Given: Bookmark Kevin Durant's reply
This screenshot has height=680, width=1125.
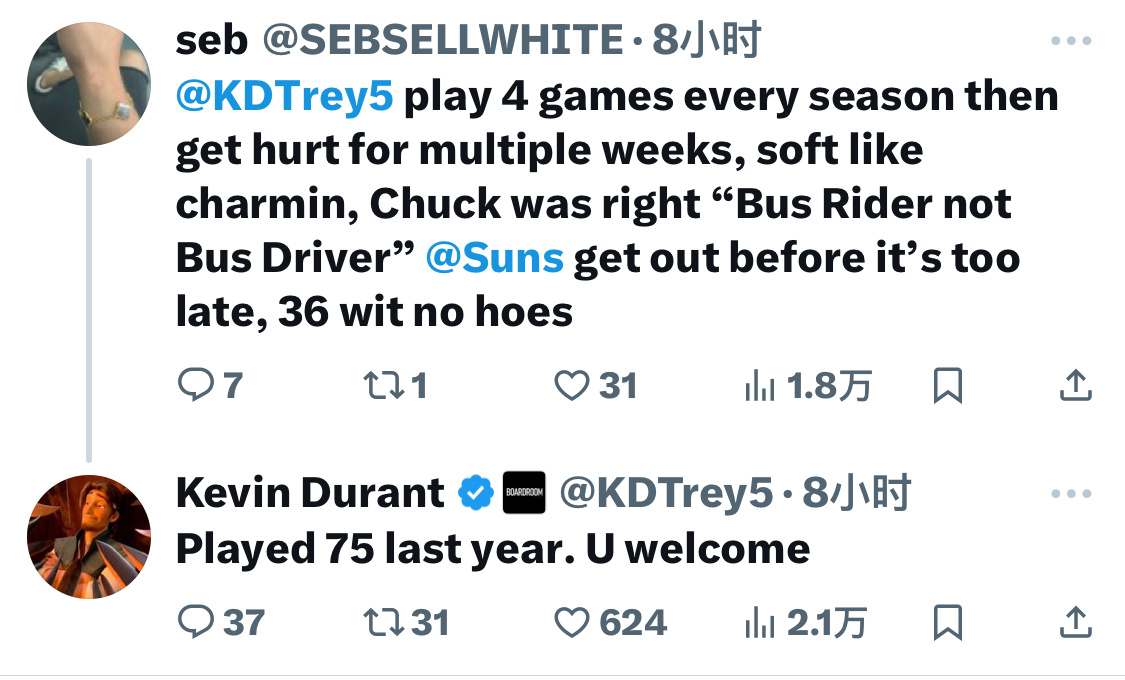Looking at the screenshot, I should coord(947,622).
